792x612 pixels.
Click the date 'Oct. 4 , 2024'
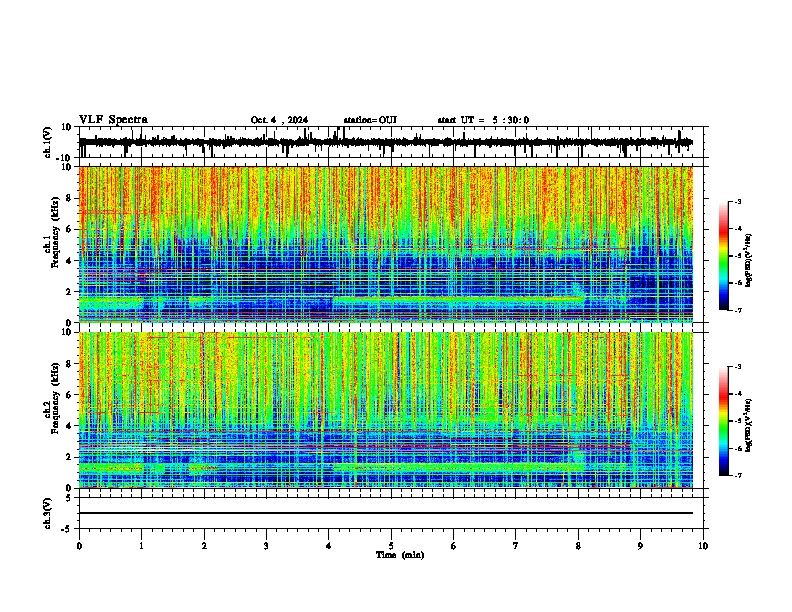tap(279, 120)
